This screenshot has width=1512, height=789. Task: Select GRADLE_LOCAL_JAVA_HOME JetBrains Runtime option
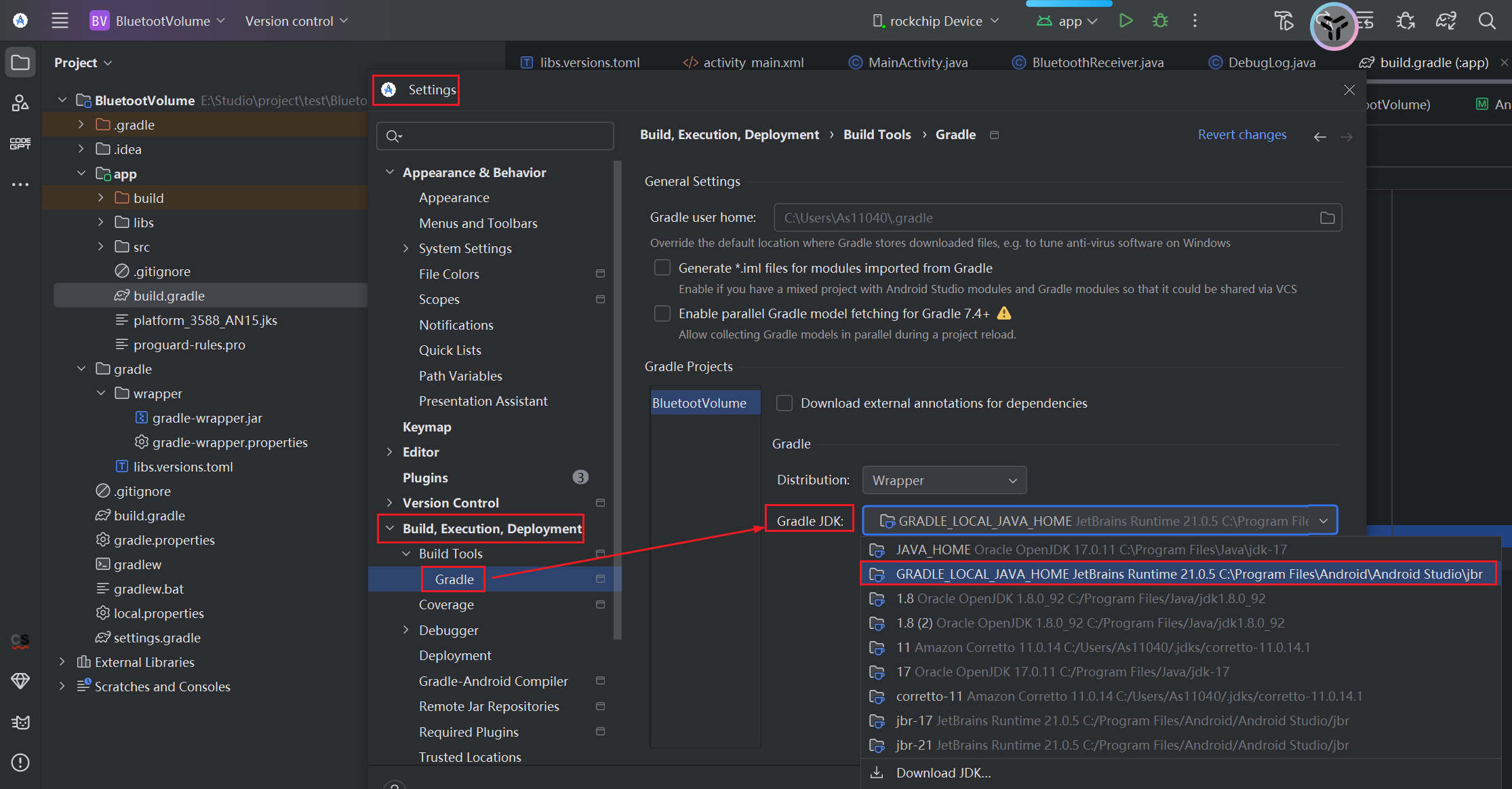pos(1180,574)
